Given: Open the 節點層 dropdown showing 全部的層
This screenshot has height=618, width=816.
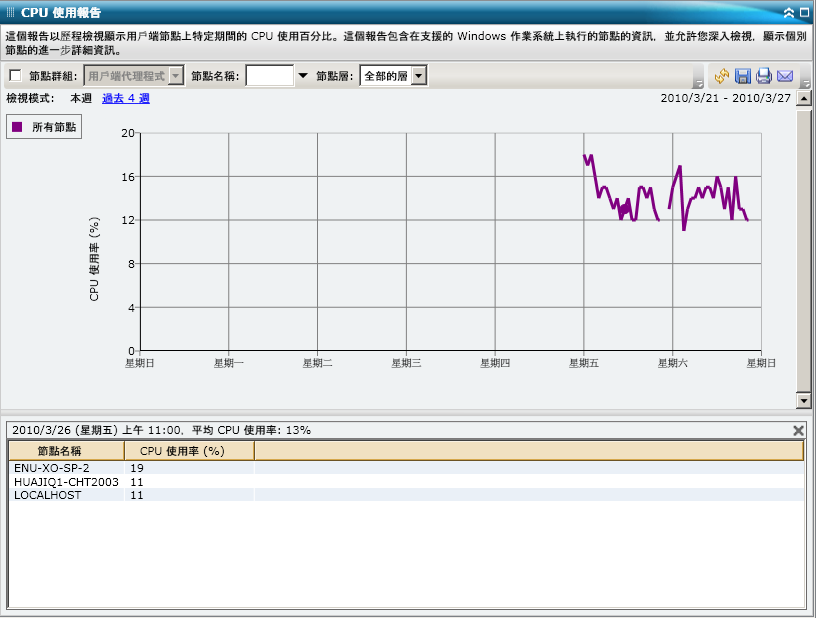Looking at the screenshot, I should (418, 75).
